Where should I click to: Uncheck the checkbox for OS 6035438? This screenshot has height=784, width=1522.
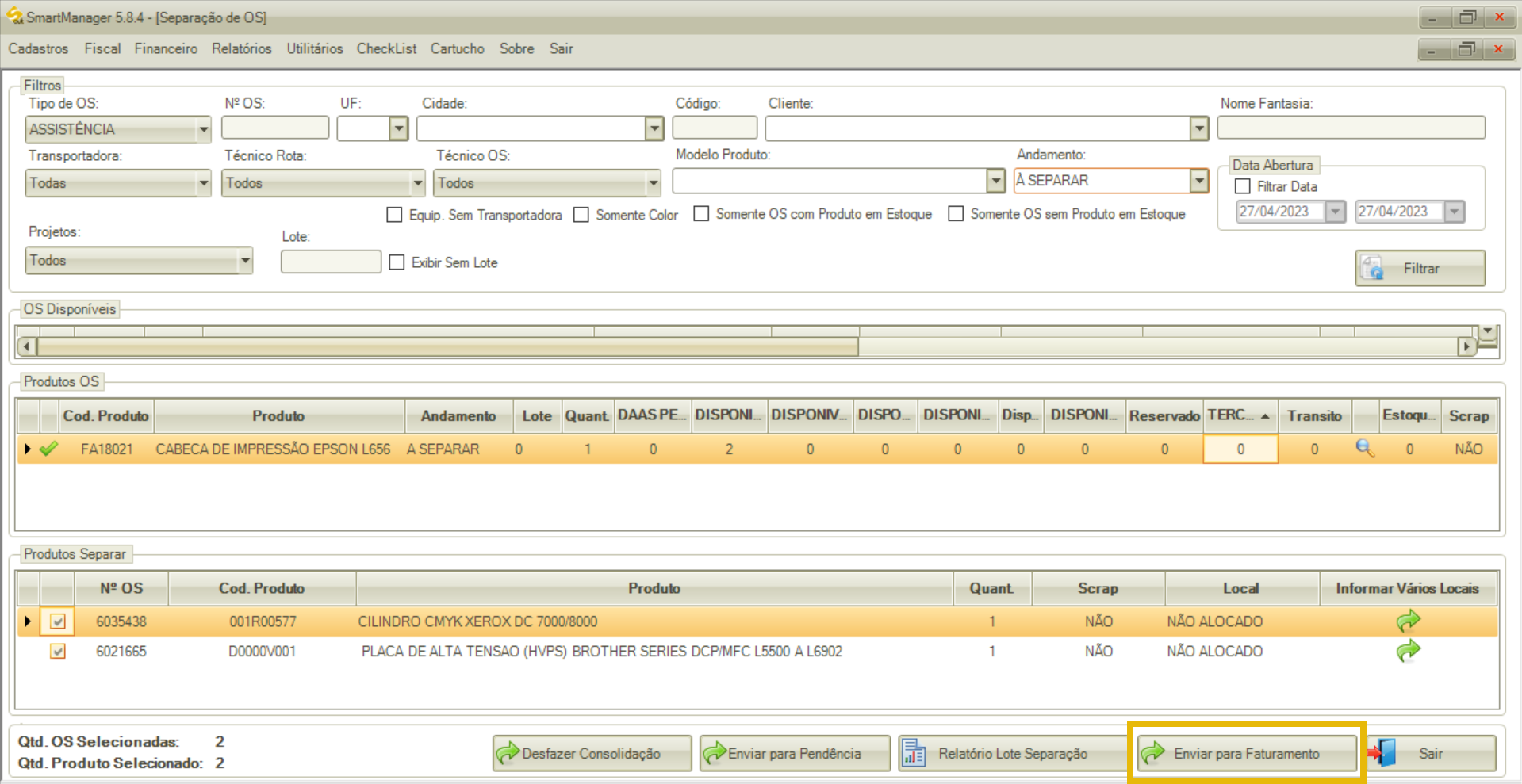(57, 621)
